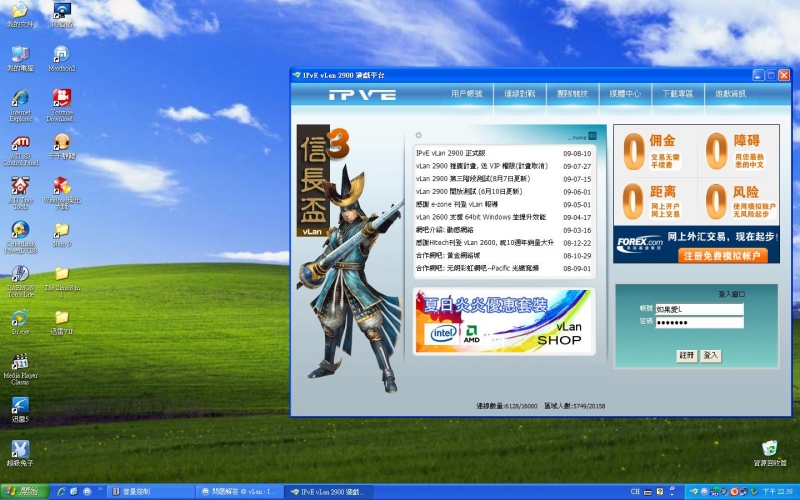The height and width of the screenshot is (500, 800).
Task: Launch the DAEMON Tools Lite icon
Action: coord(20,281)
